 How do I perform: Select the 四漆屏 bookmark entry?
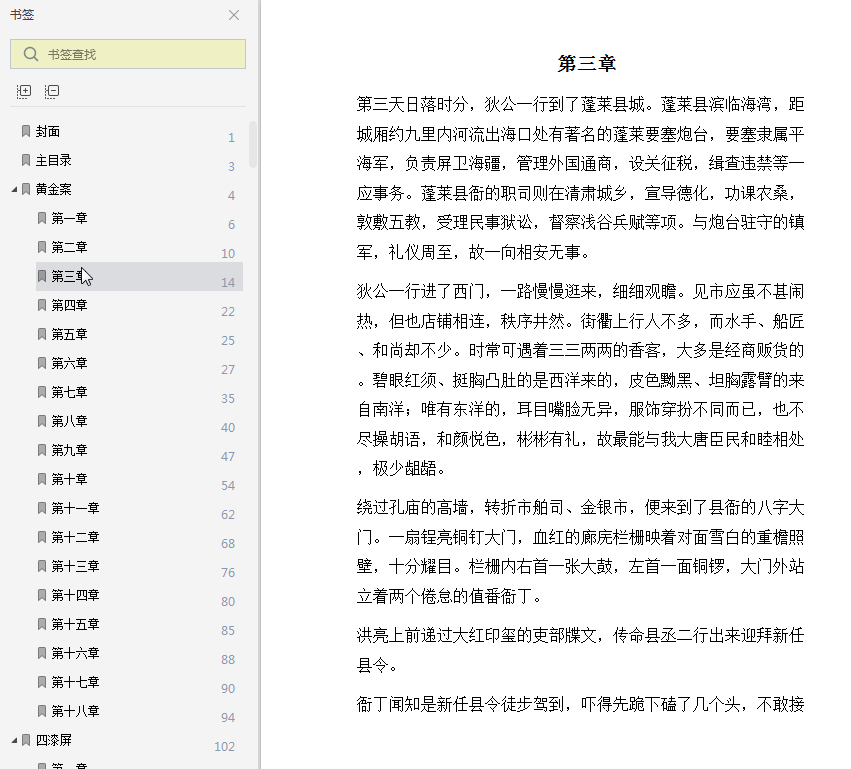point(54,740)
